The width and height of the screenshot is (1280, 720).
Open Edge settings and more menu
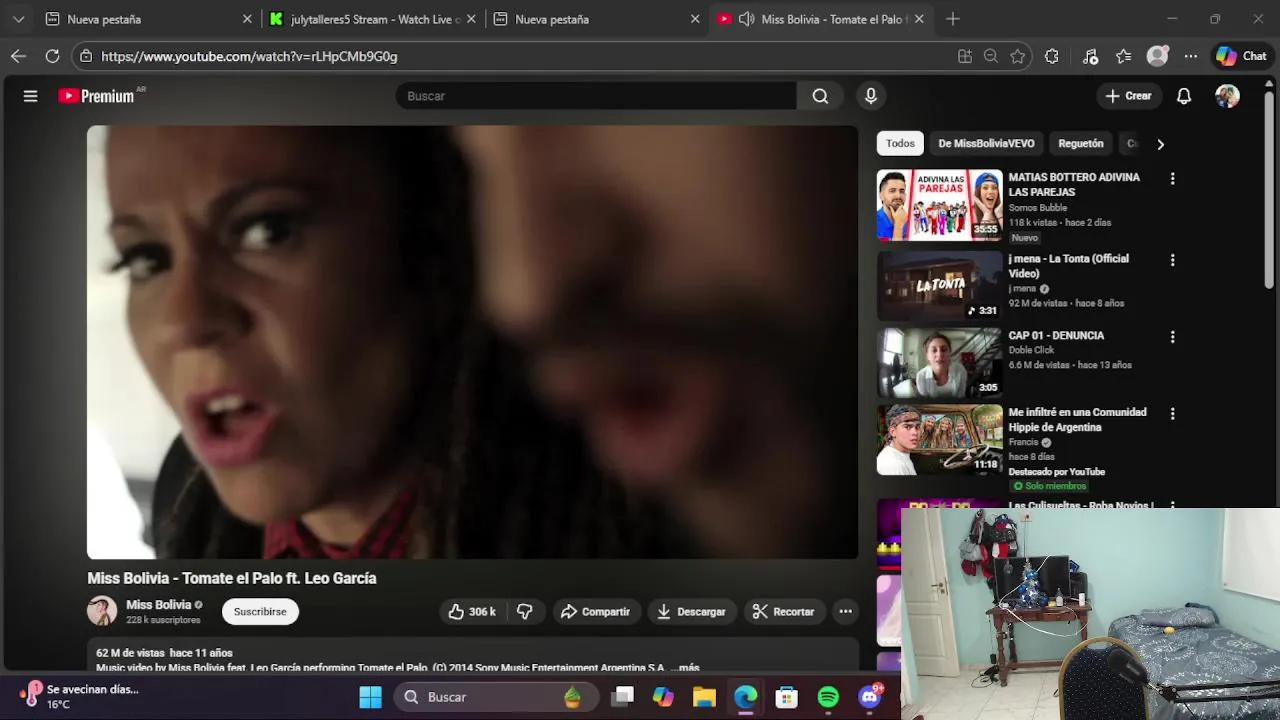coord(1191,57)
